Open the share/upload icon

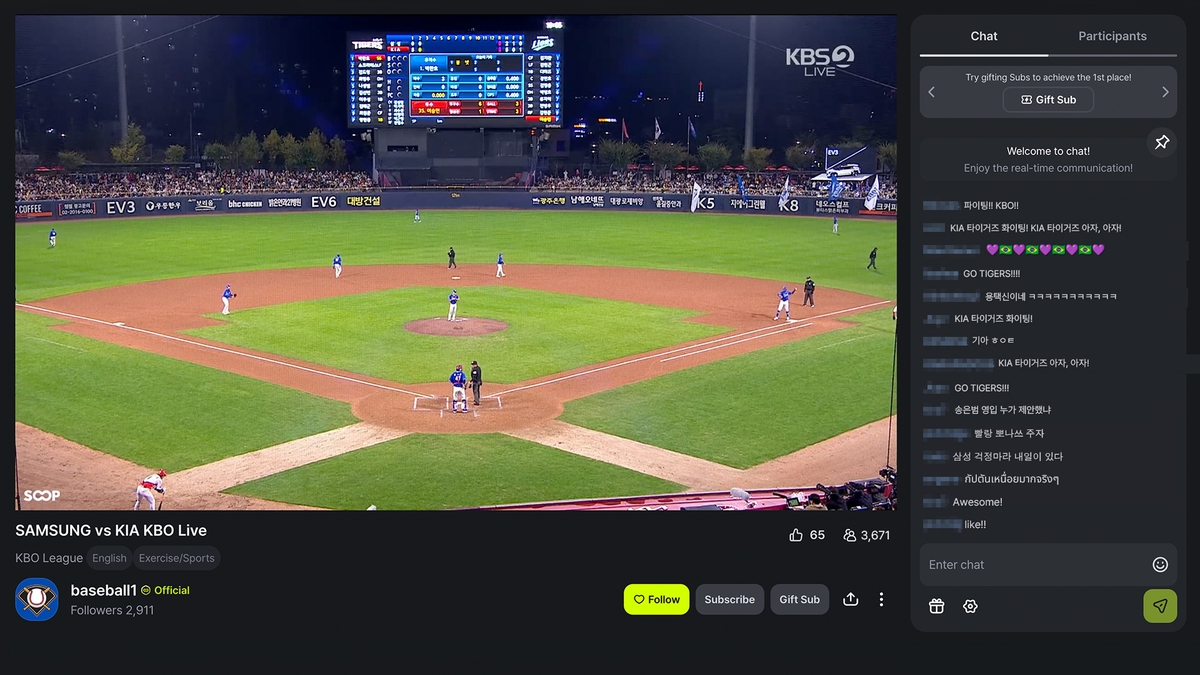[x=851, y=599]
